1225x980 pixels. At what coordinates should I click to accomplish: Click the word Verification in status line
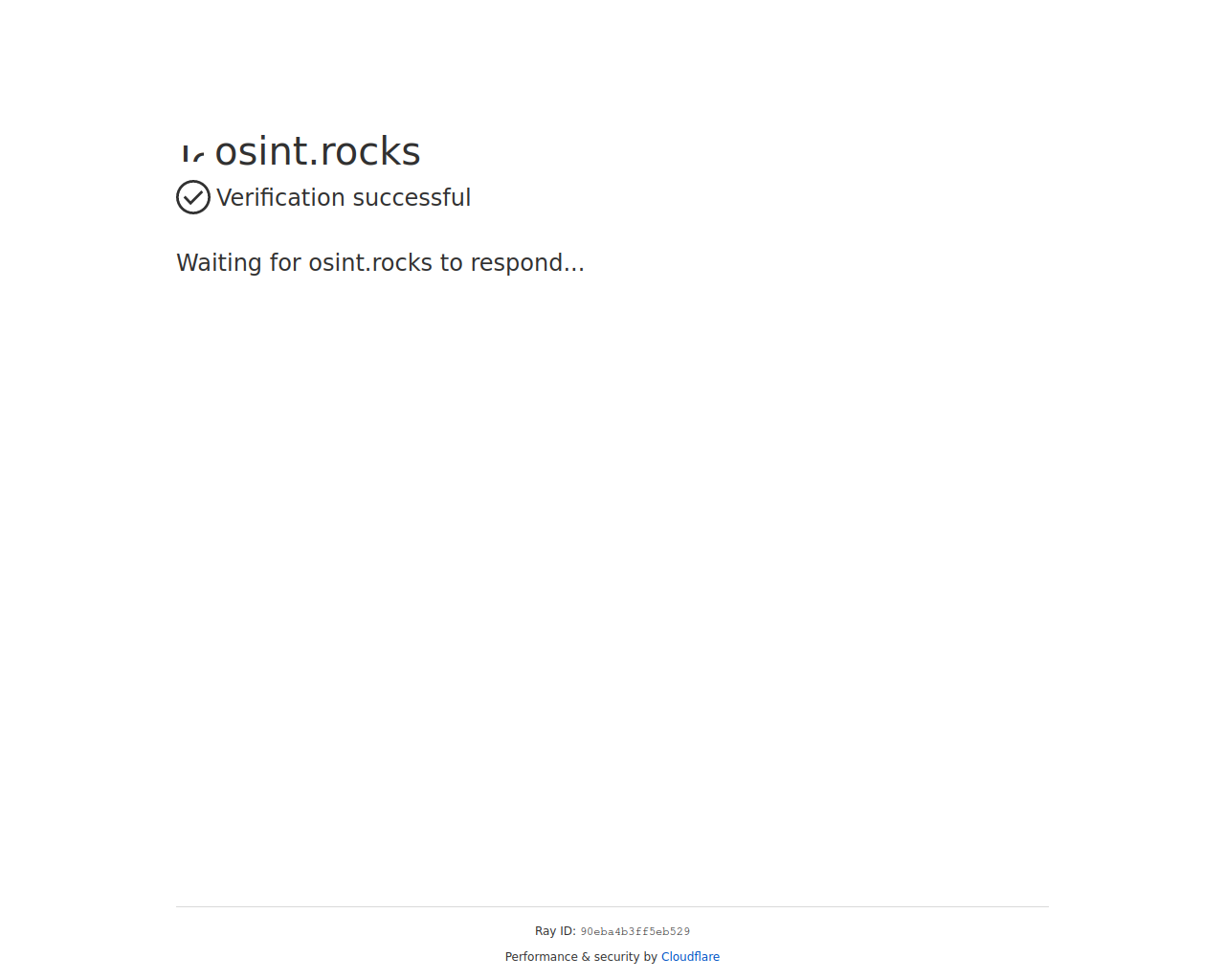280,197
